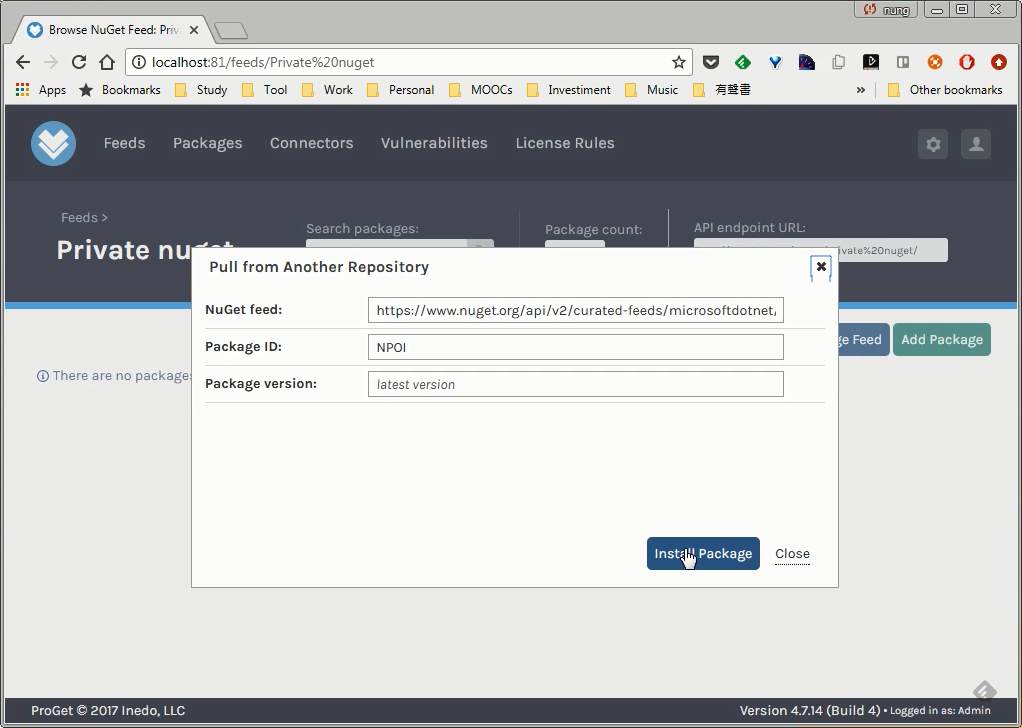
Task: View site info icon in address bar
Action: (139, 62)
